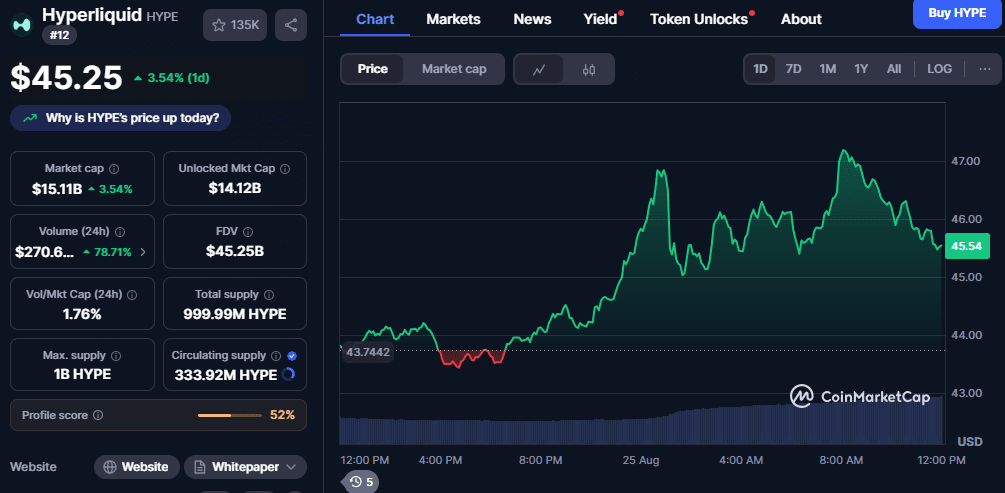Image resolution: width=1005 pixels, height=493 pixels.
Task: Open the Token Unlocks tab
Action: point(699,19)
